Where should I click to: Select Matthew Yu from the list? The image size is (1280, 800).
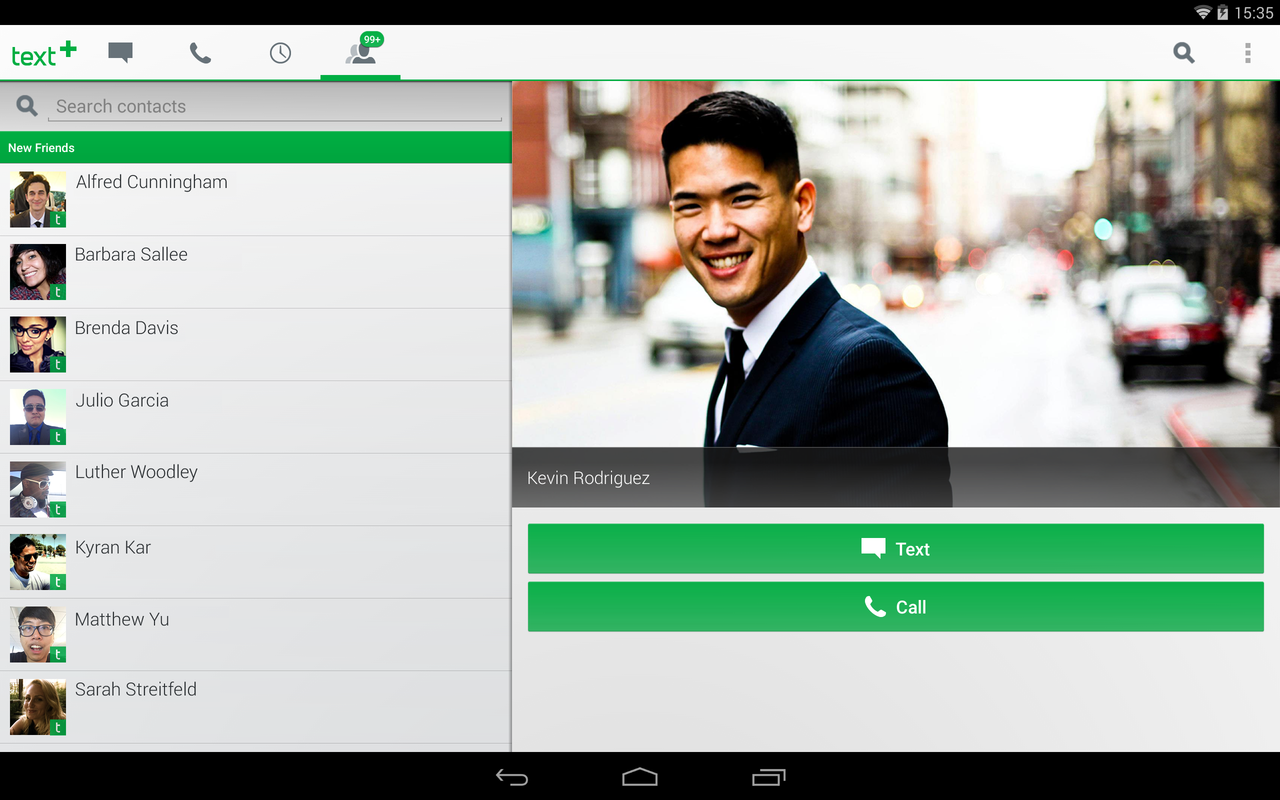255,635
